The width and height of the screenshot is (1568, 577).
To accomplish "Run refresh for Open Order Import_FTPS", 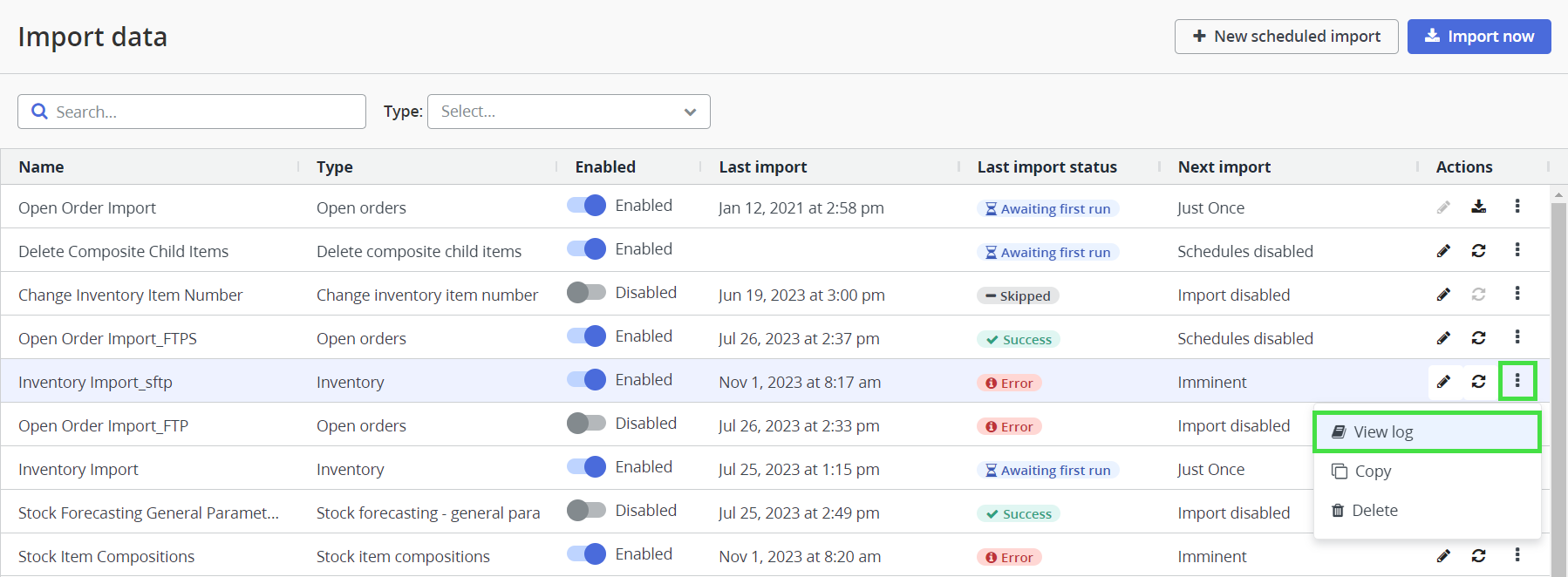I will 1478,338.
